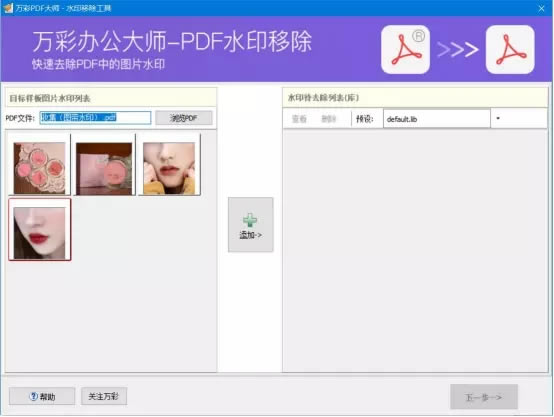Click the 查看 view toolbar button
This screenshot has height=417, width=554.
(x=299, y=119)
